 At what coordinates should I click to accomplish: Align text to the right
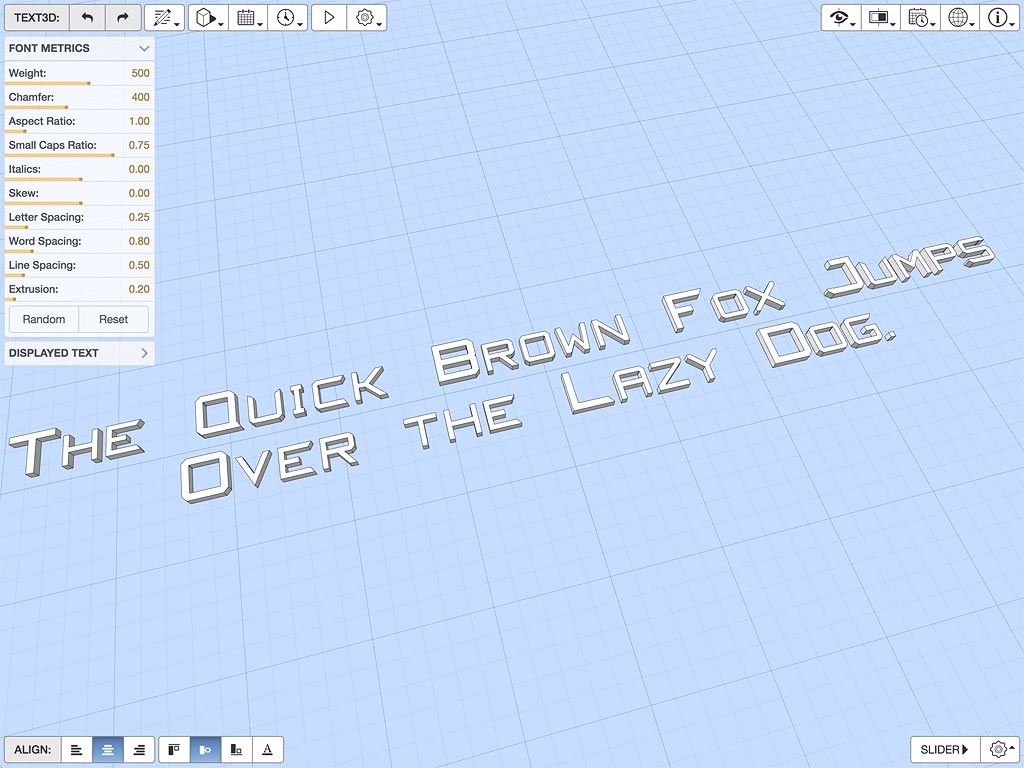tap(139, 750)
